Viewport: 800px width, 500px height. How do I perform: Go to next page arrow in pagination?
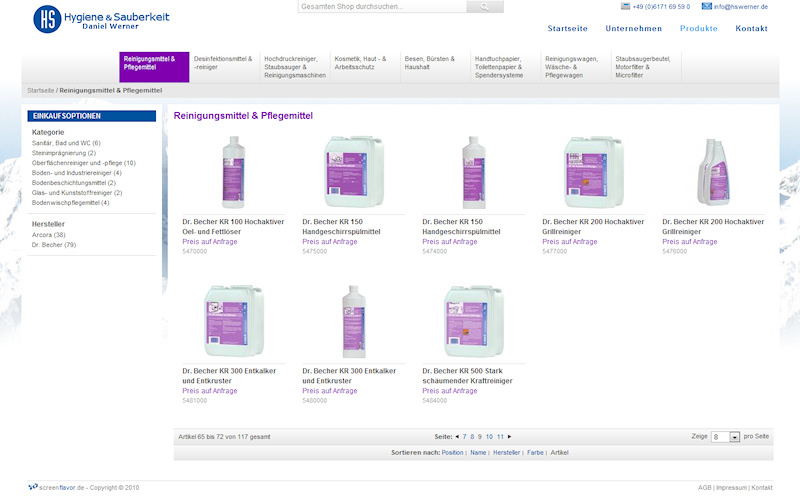(x=509, y=437)
